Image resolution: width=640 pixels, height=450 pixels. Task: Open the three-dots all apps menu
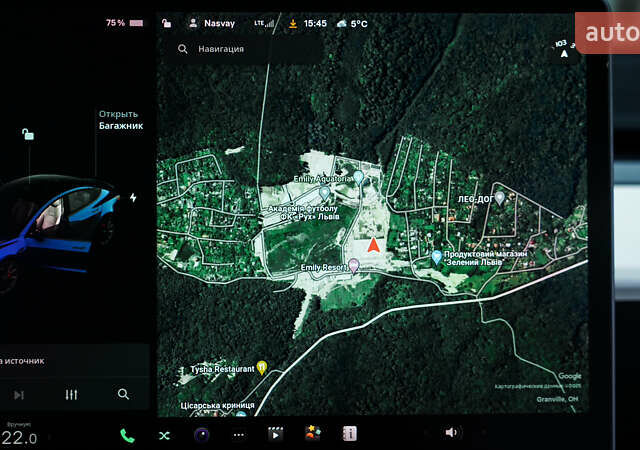click(x=239, y=435)
